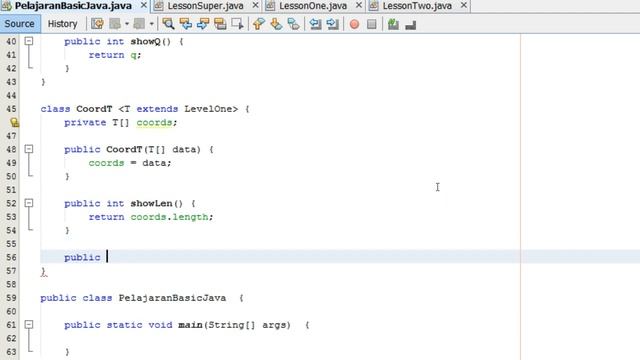
Task: Collapse the main method fold at line 61
Action: coord(29,324)
